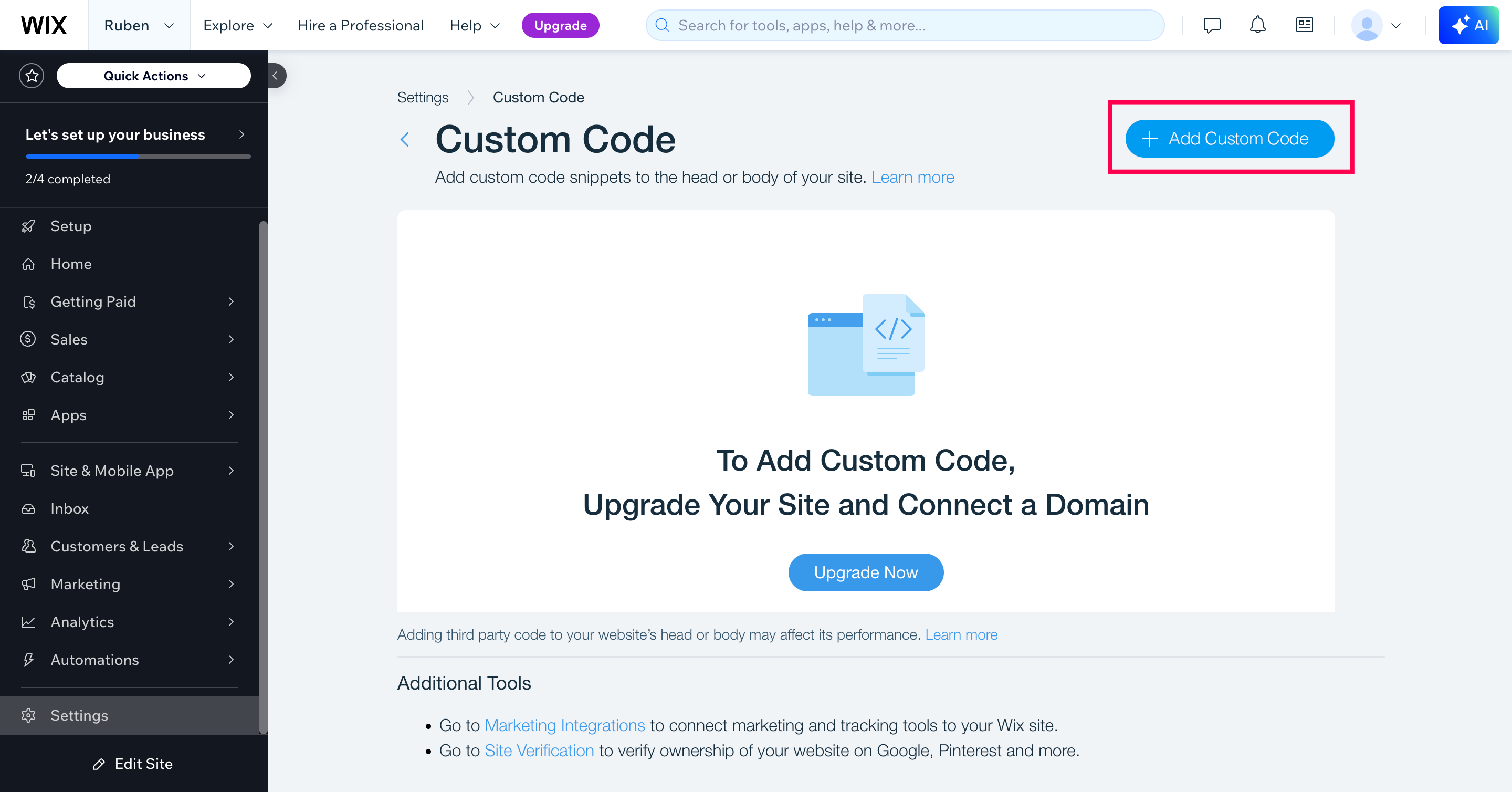Viewport: 1512px width, 792px height.
Task: Expand the Getting Paid menu
Action: pos(129,302)
